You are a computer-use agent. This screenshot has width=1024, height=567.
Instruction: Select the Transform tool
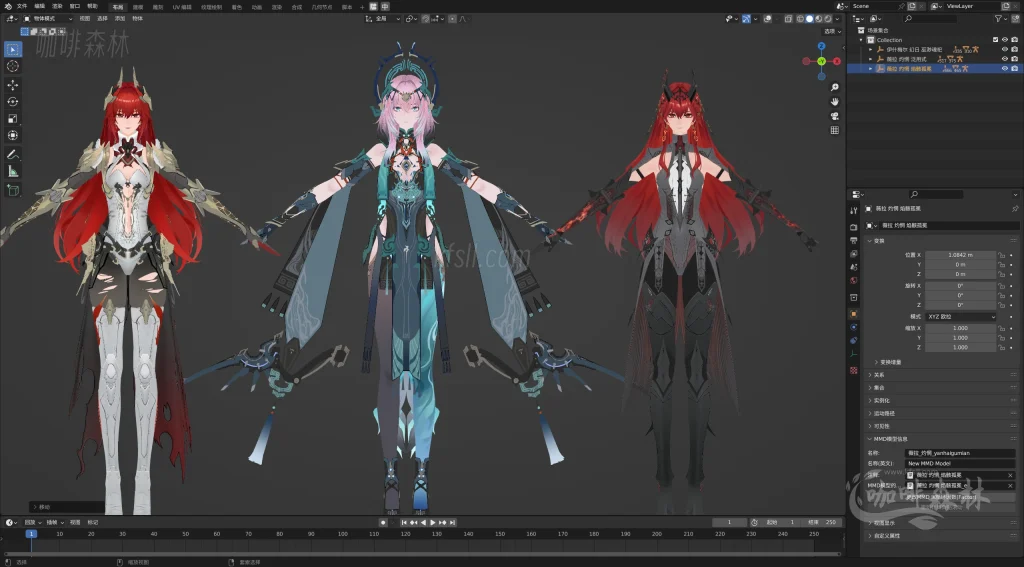point(12,135)
